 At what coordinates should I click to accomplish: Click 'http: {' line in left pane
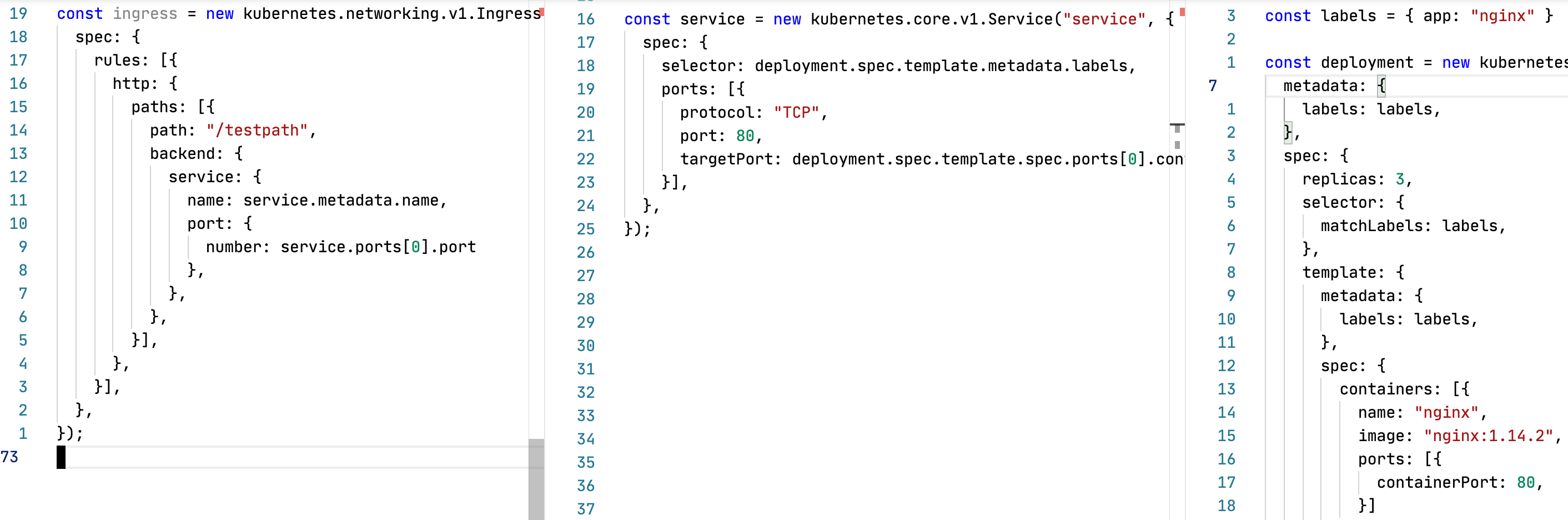145,83
